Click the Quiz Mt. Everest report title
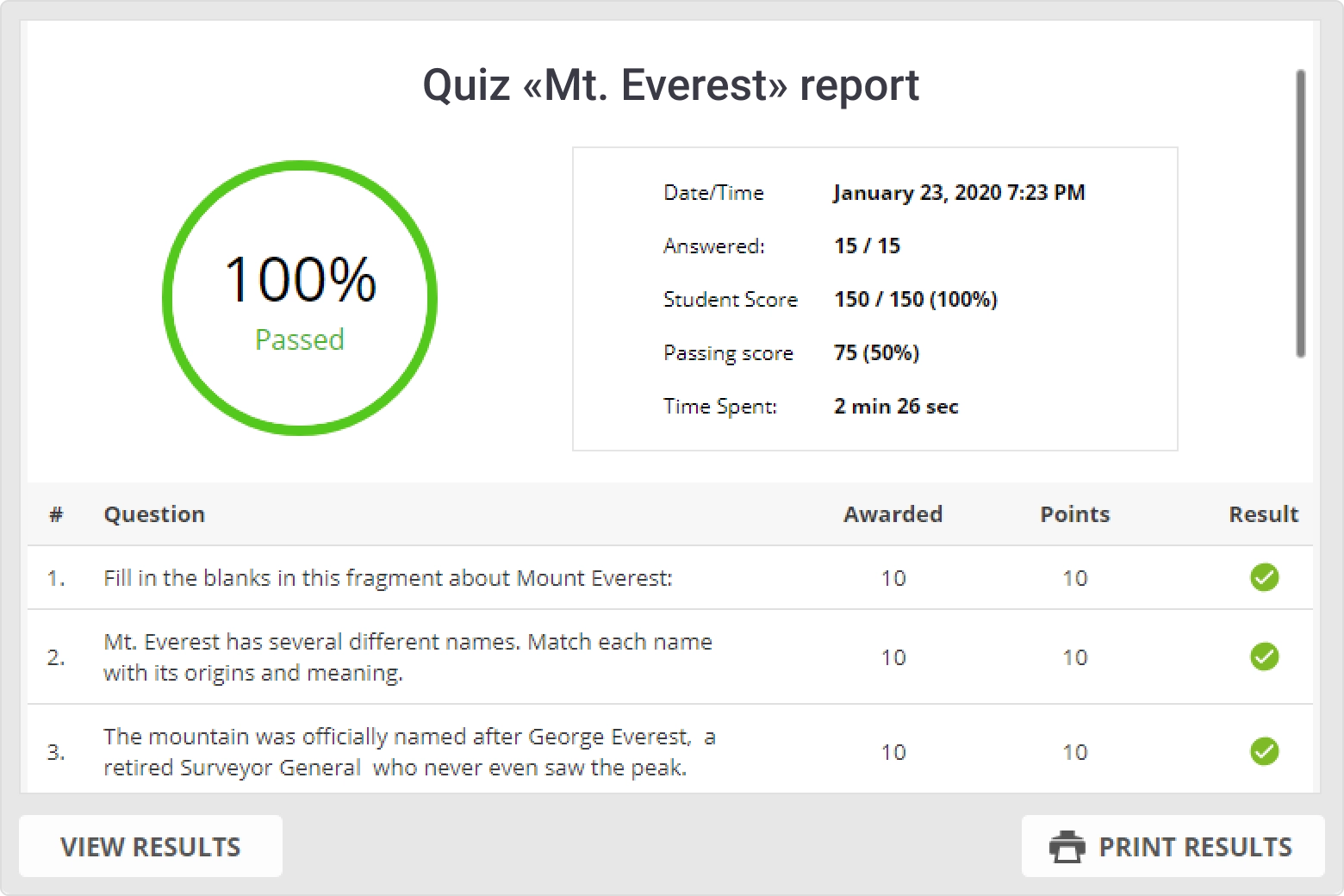Screen dimensions: 1344x896 (x=670, y=85)
